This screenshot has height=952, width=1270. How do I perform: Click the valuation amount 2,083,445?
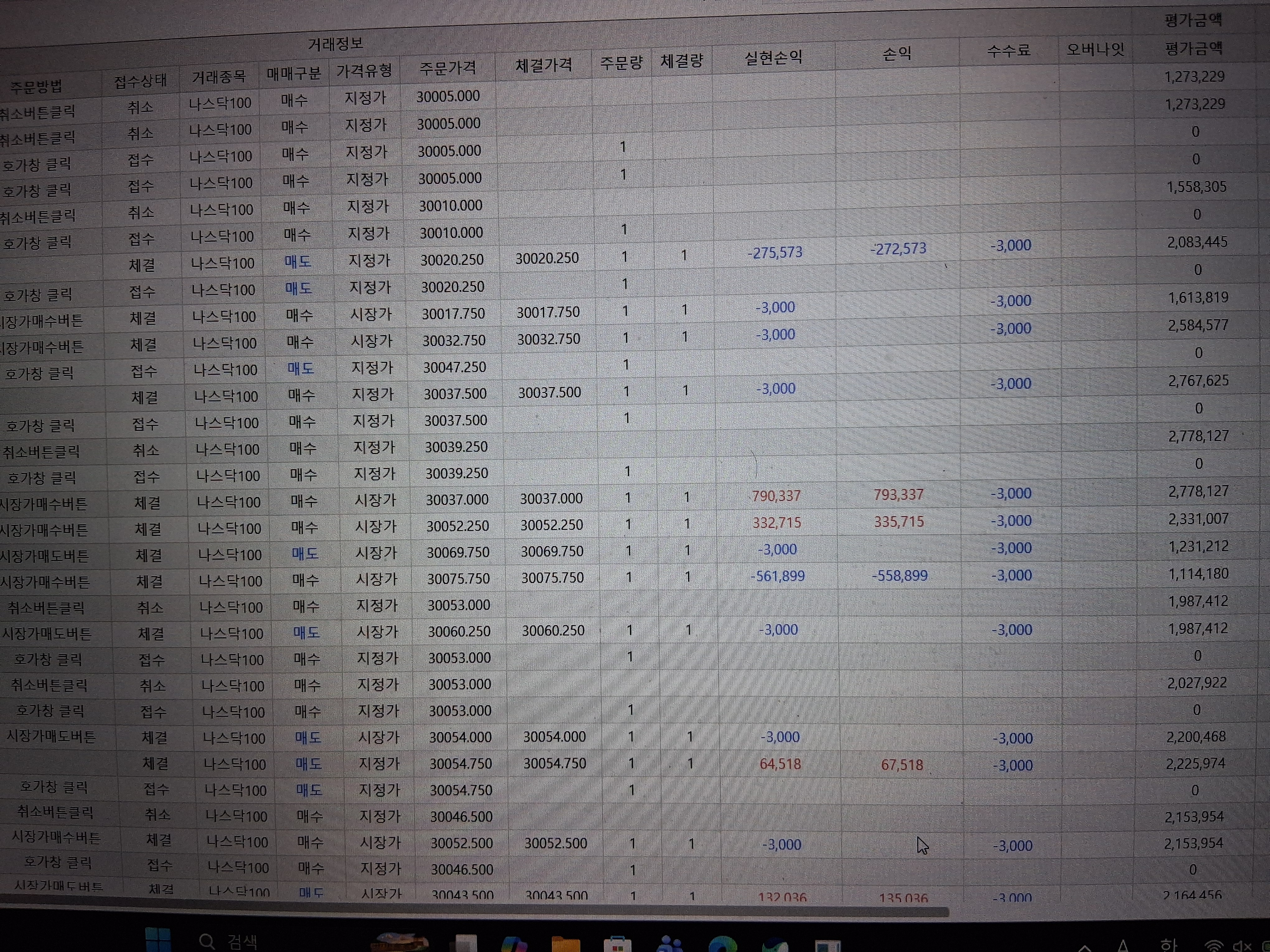coord(1197,242)
